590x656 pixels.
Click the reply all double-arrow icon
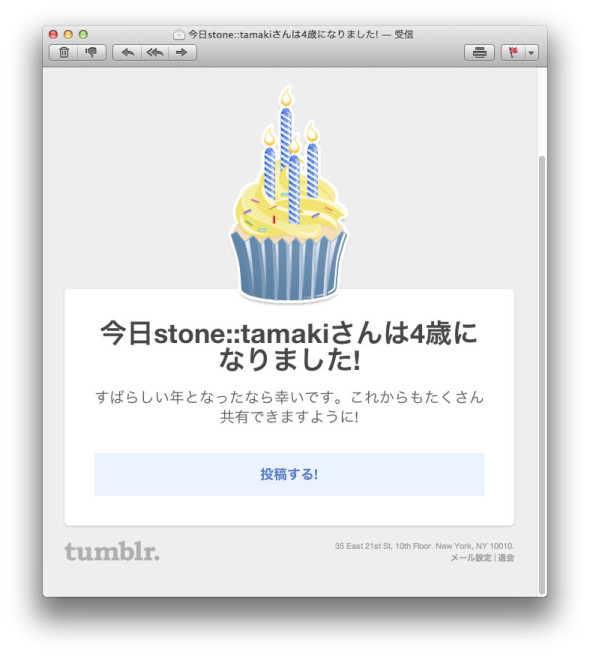[155, 53]
